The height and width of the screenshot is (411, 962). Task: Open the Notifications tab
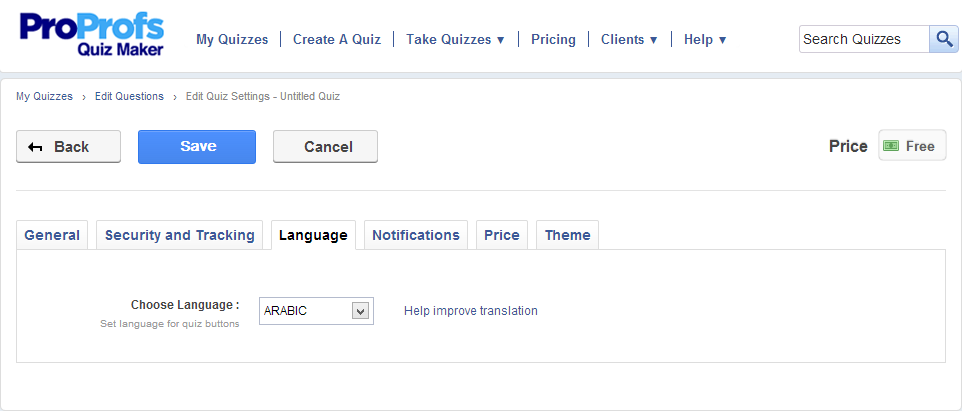click(x=416, y=235)
